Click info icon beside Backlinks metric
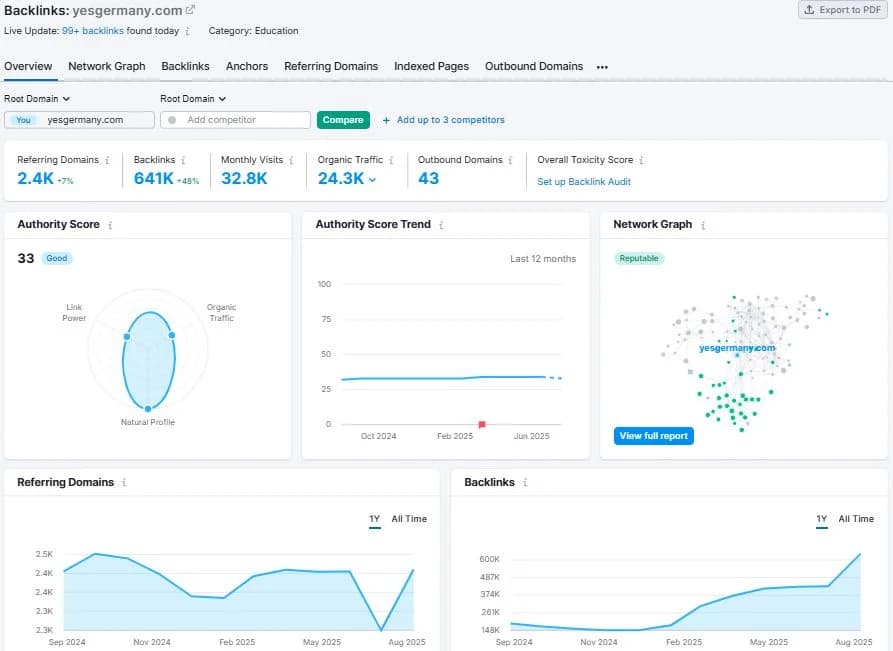893x651 pixels. pos(183,160)
